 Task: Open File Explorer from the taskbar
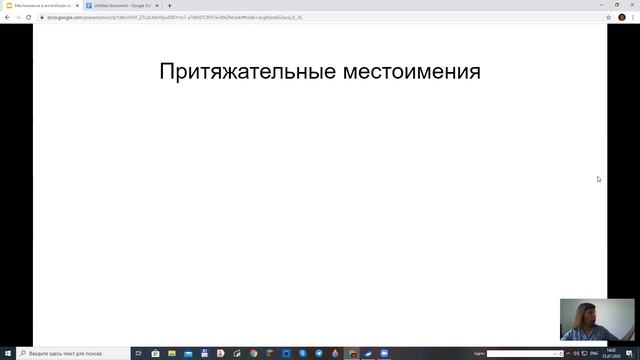pos(172,353)
